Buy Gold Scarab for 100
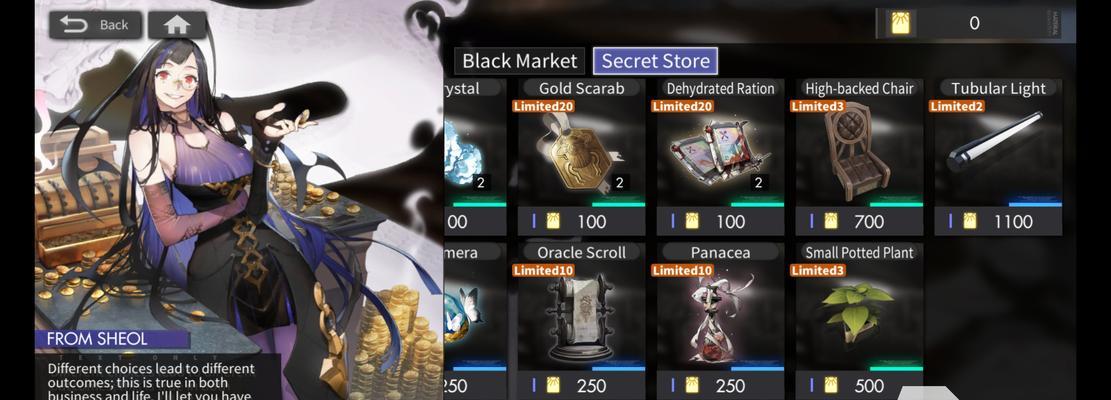1111x400 pixels. [x=581, y=222]
